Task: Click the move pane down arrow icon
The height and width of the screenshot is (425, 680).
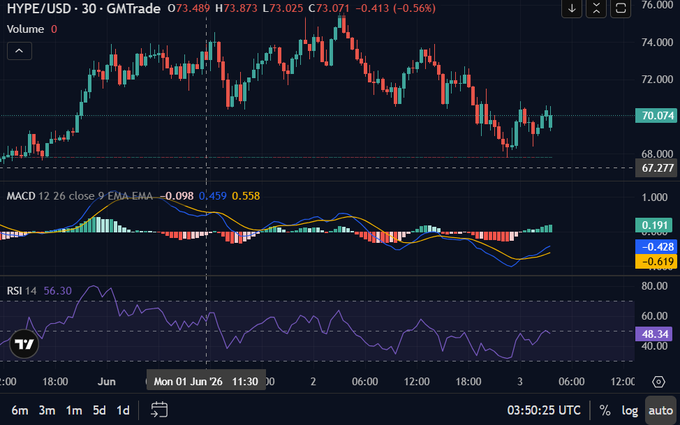Action: click(x=572, y=8)
